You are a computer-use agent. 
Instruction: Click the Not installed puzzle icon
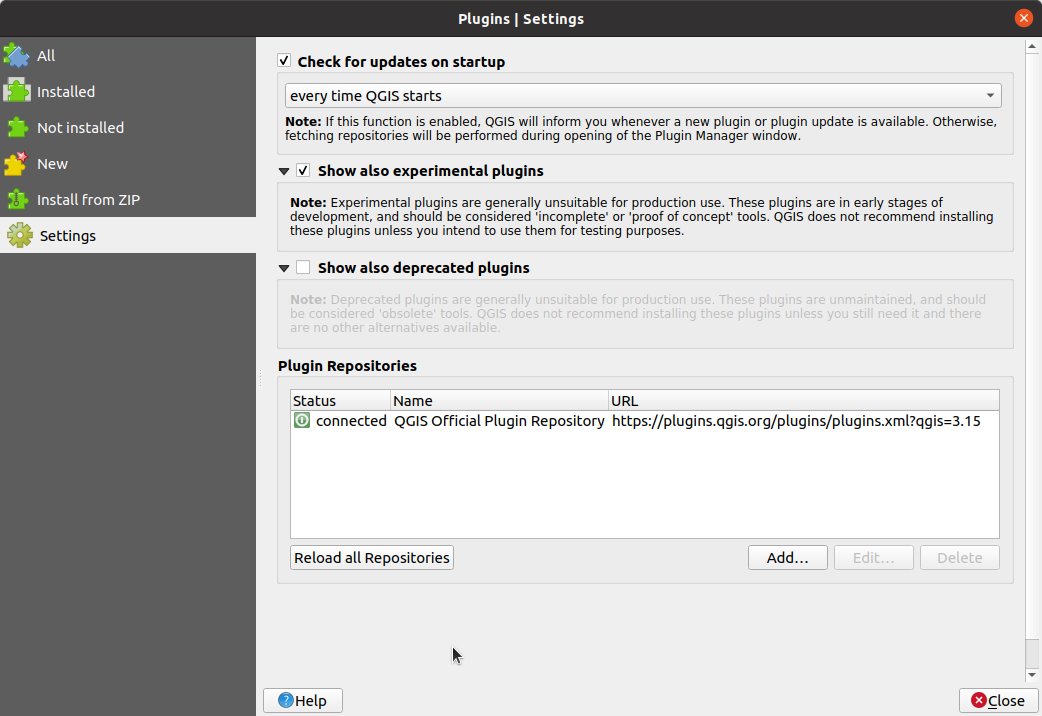click(17, 128)
